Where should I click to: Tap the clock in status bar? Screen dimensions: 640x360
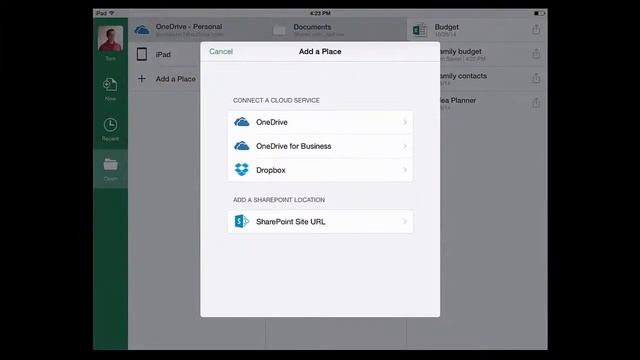coord(320,13)
